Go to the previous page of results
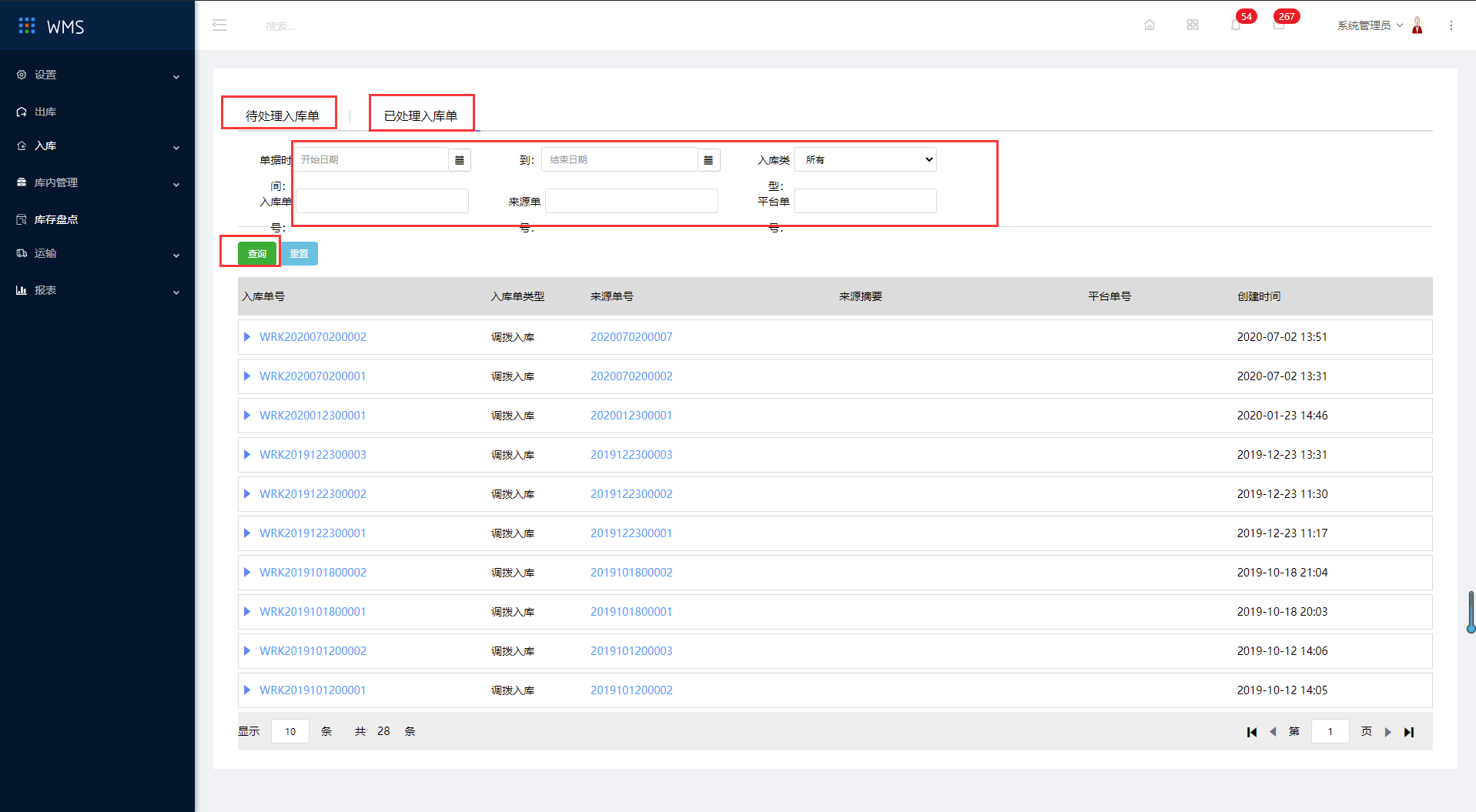This screenshot has width=1476, height=812. [1273, 732]
